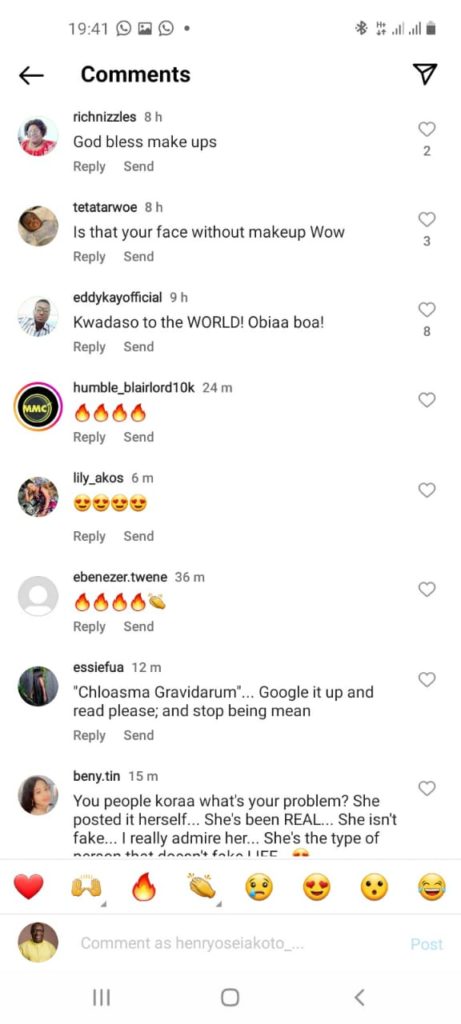461x1024 pixels.
Task: Insert the crying face emoji
Action: pos(259,888)
